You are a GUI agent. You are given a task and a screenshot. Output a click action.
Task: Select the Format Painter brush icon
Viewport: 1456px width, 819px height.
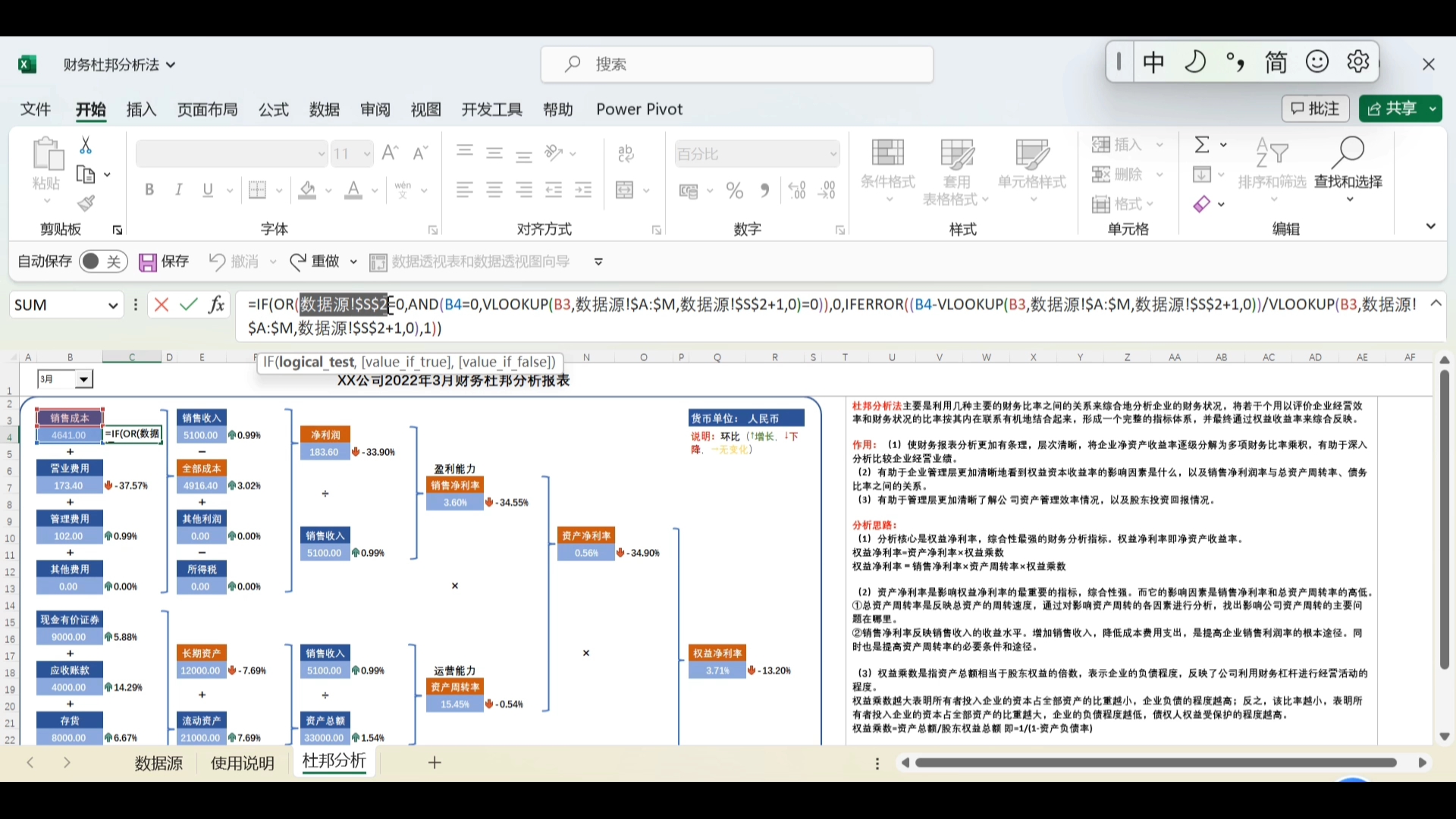(x=86, y=203)
